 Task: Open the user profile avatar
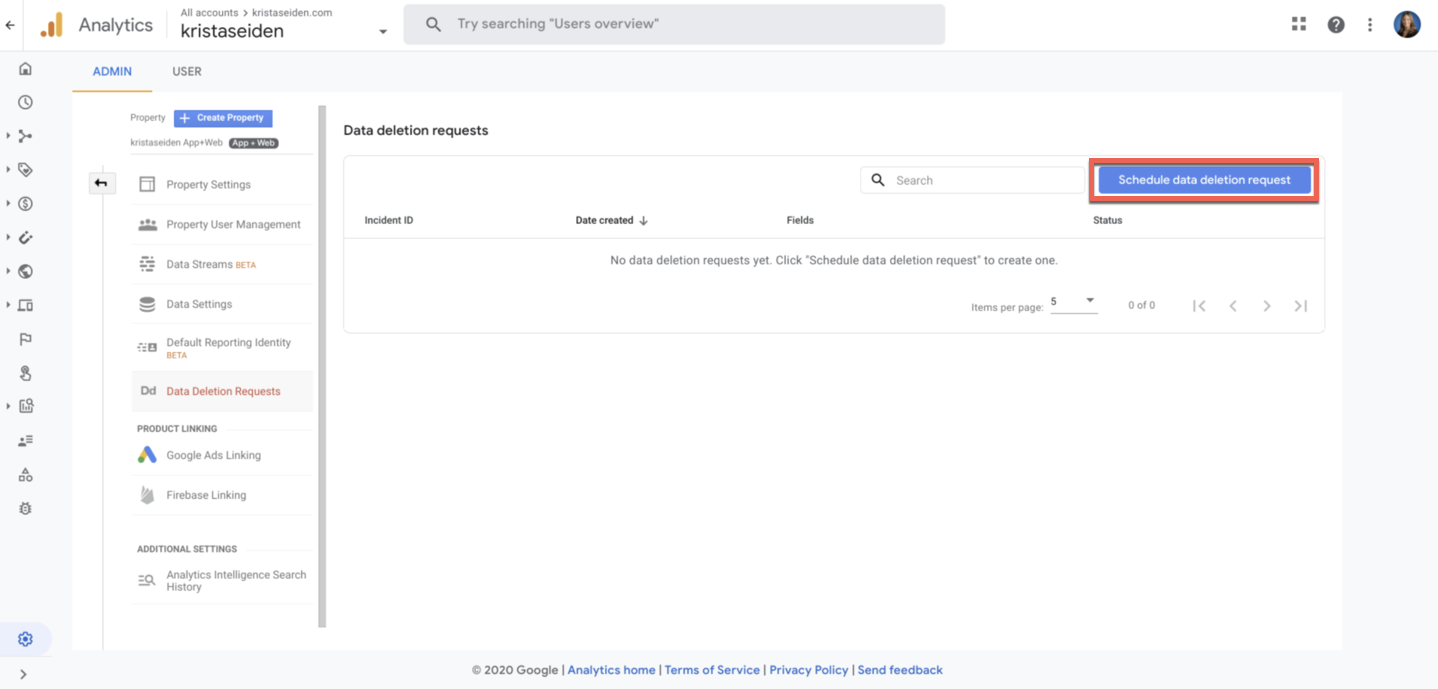(1407, 25)
